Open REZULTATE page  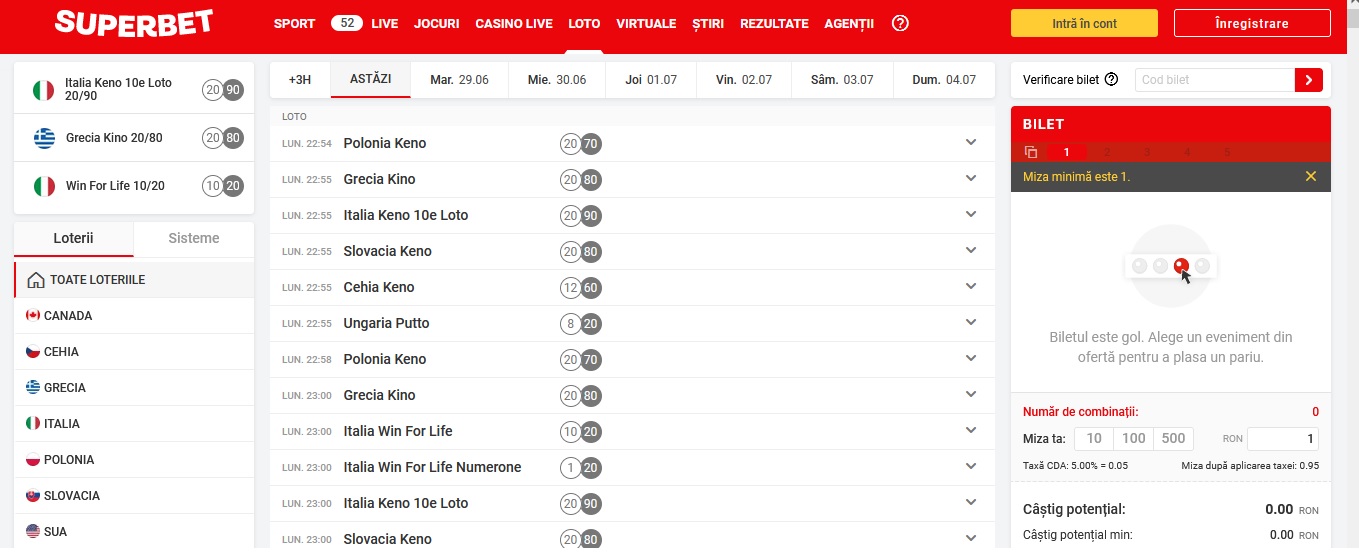coord(774,23)
